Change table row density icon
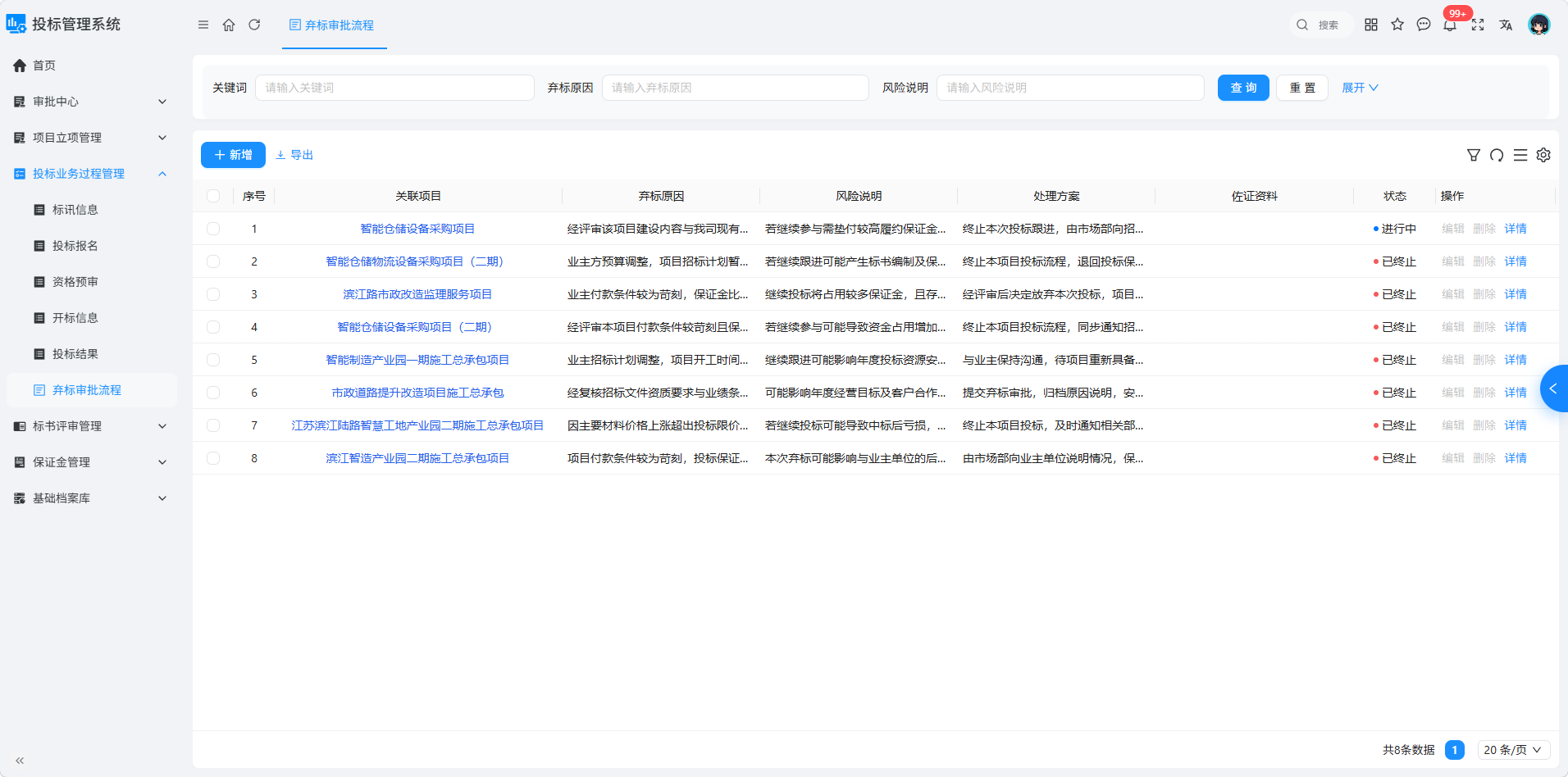This screenshot has height=777, width=1568. 1520,155
